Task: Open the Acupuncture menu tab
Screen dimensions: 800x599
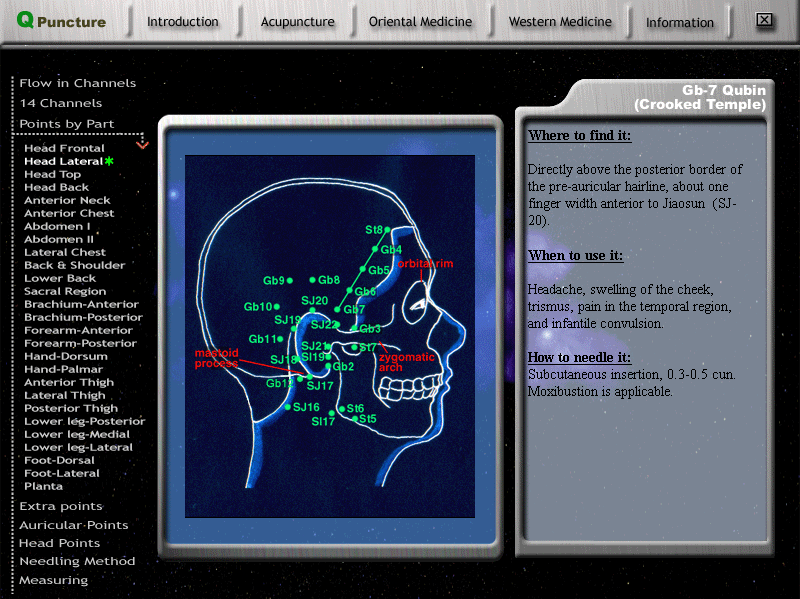Action: [297, 22]
